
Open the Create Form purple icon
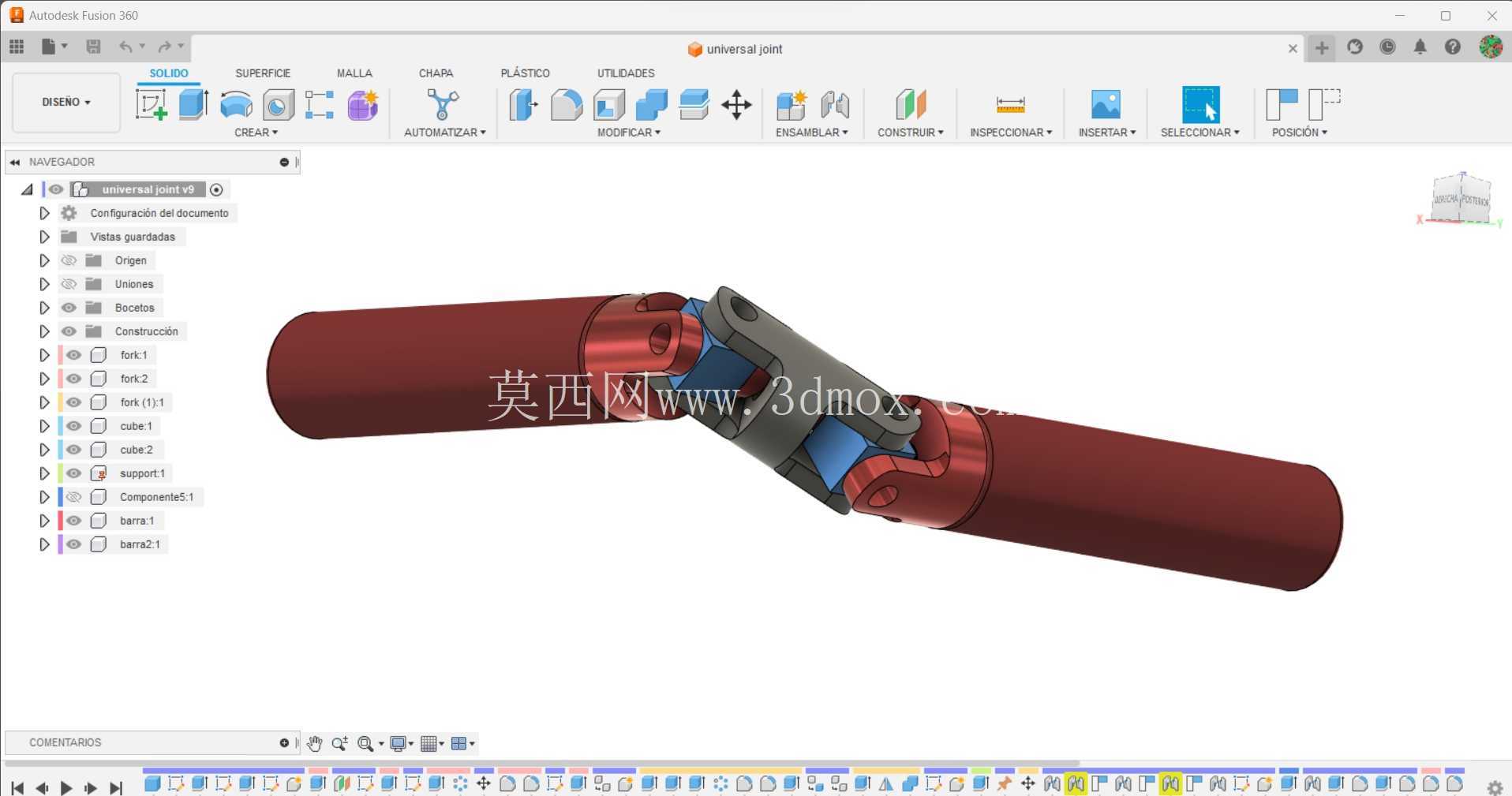click(363, 105)
